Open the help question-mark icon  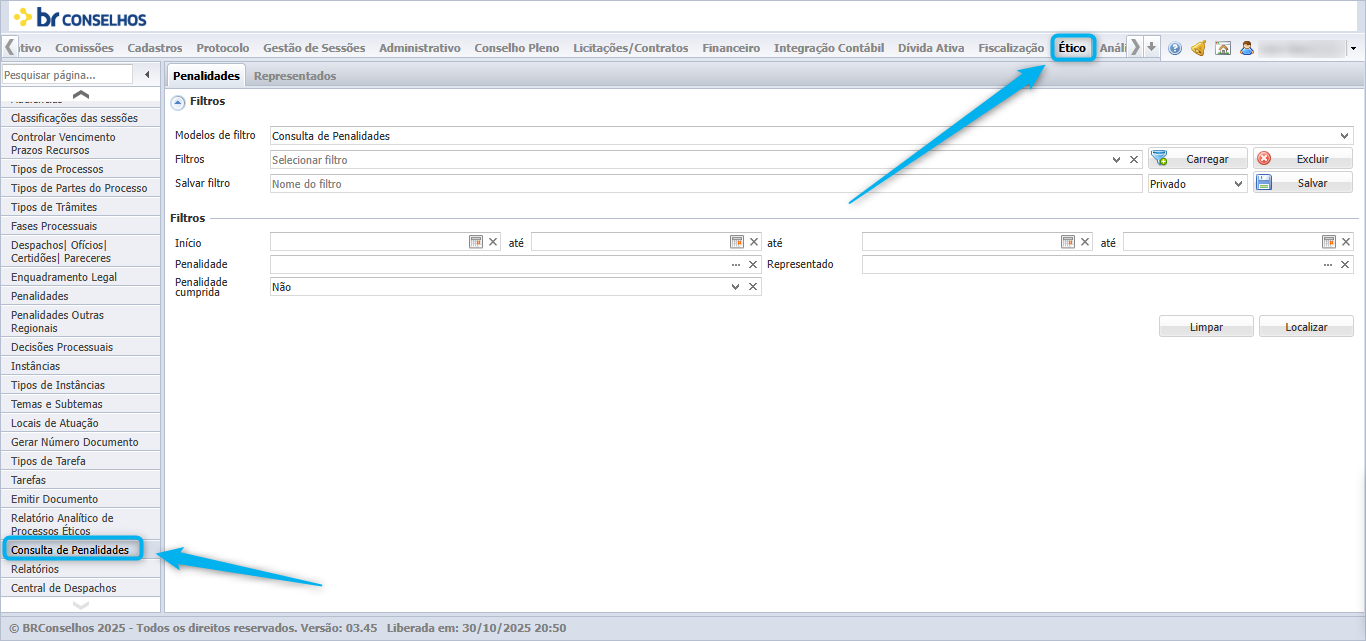[1175, 48]
